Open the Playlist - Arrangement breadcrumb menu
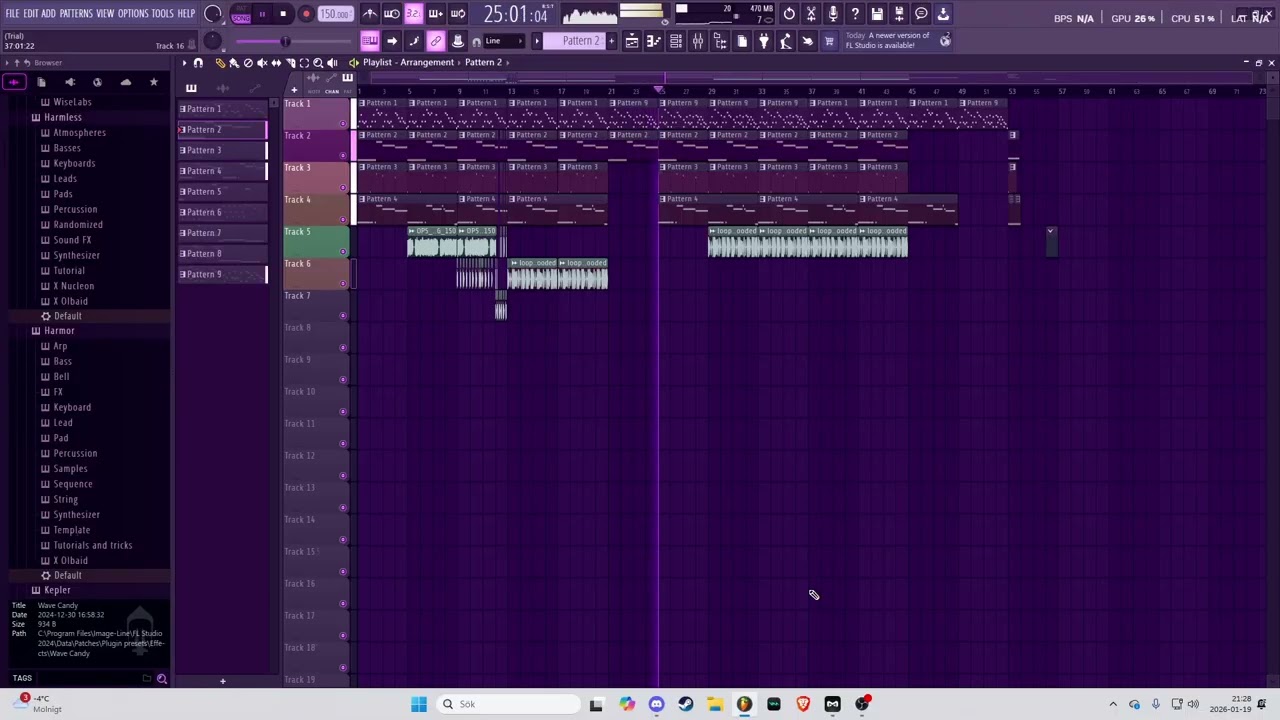Screen dimensions: 1280x720 click(408, 62)
